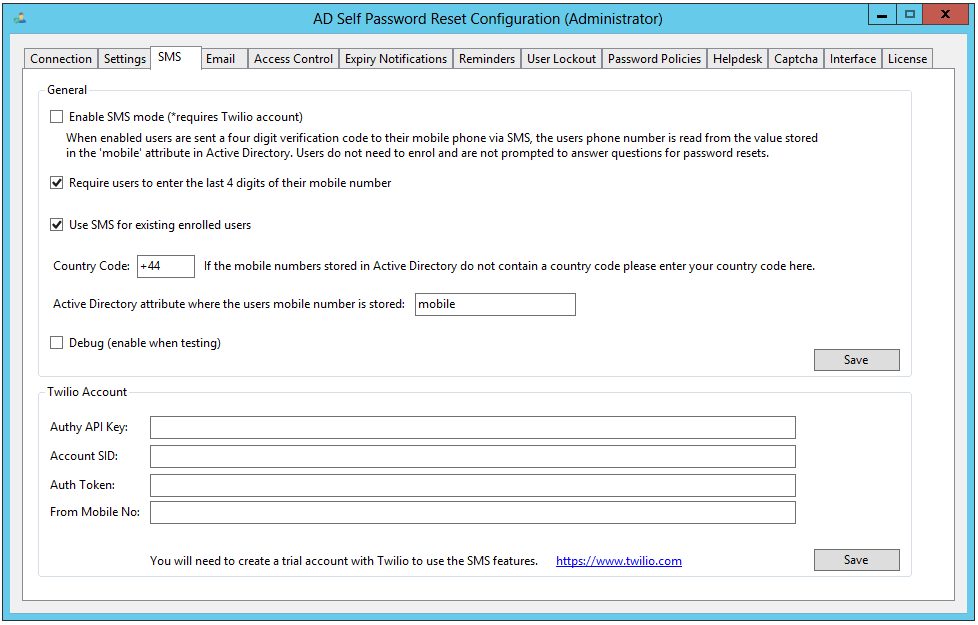
Task: Open the twilio.com link
Action: (x=619, y=561)
